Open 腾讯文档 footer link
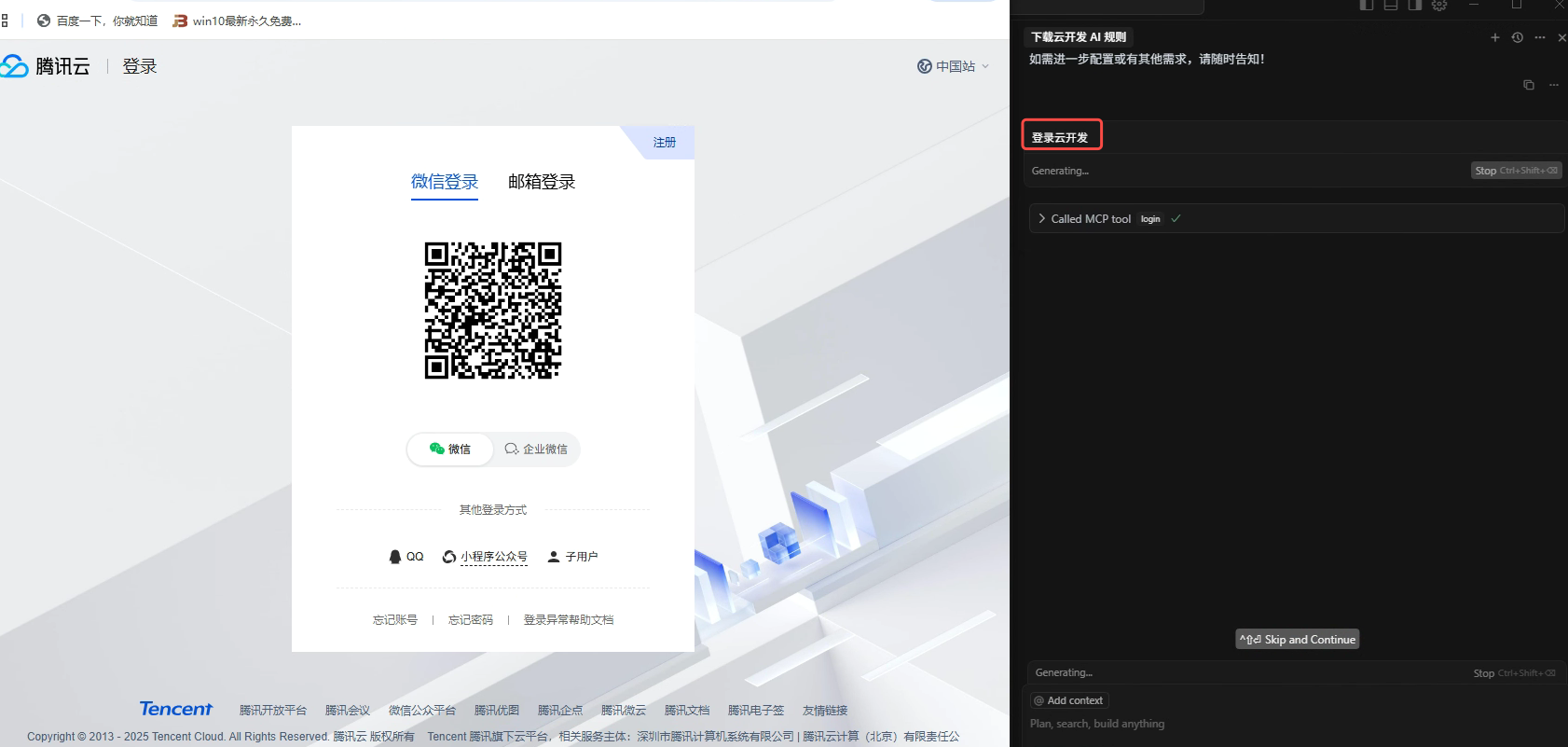 point(687,711)
